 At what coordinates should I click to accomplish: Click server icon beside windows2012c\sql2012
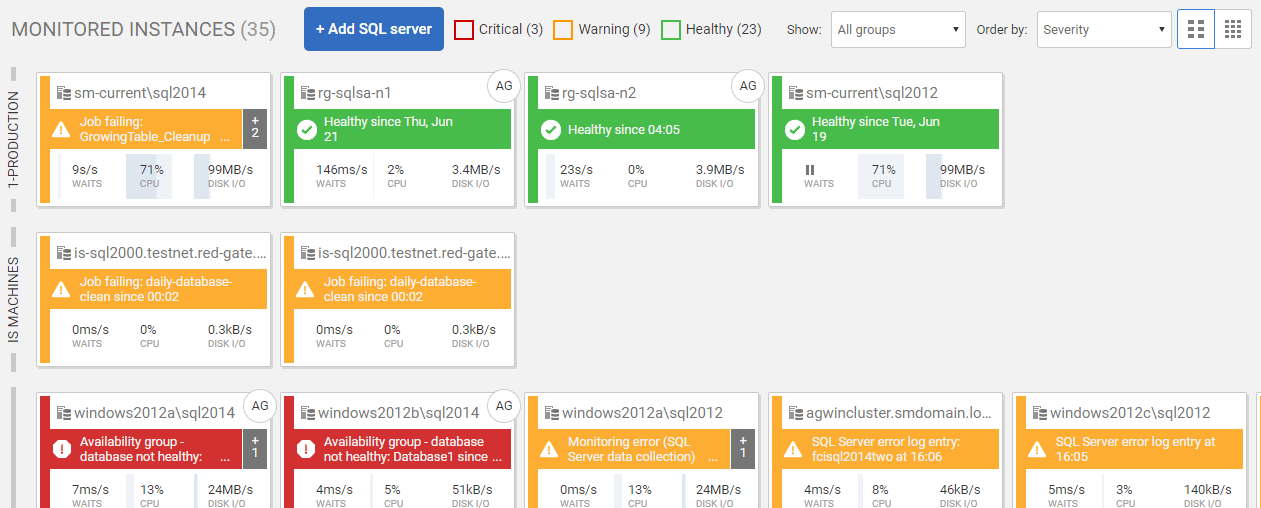(1039, 413)
